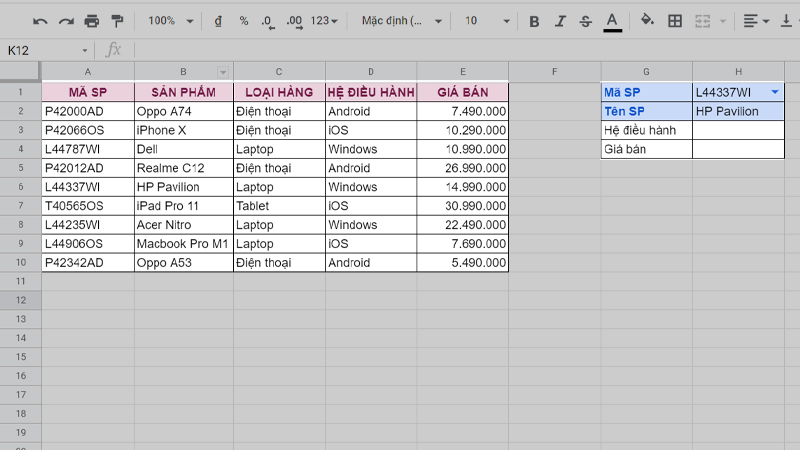Toggle bold formatting
800x450 pixels.
(x=534, y=21)
